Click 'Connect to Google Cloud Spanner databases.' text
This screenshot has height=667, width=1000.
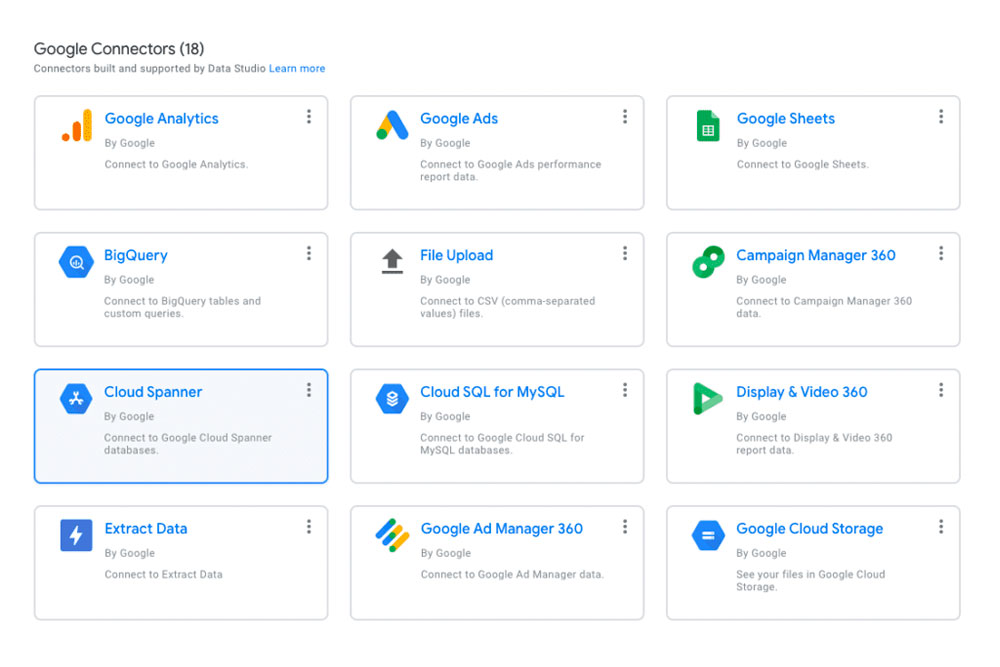point(188,444)
